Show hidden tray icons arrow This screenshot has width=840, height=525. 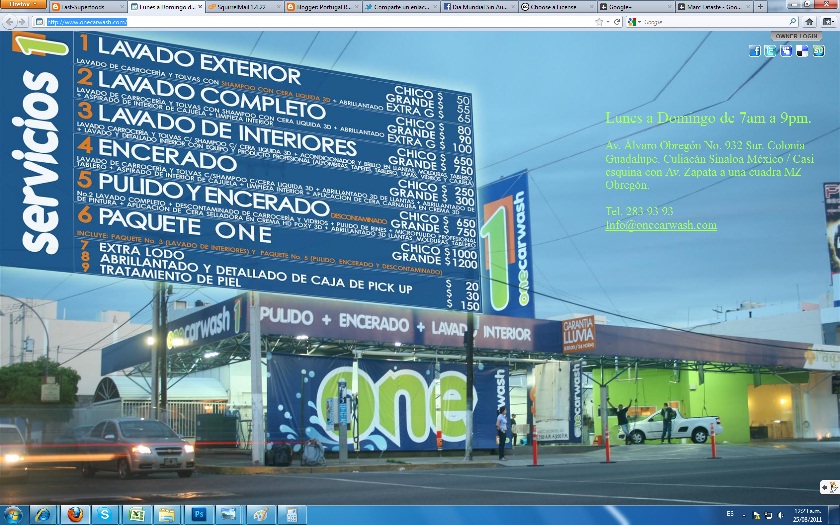tap(744, 515)
